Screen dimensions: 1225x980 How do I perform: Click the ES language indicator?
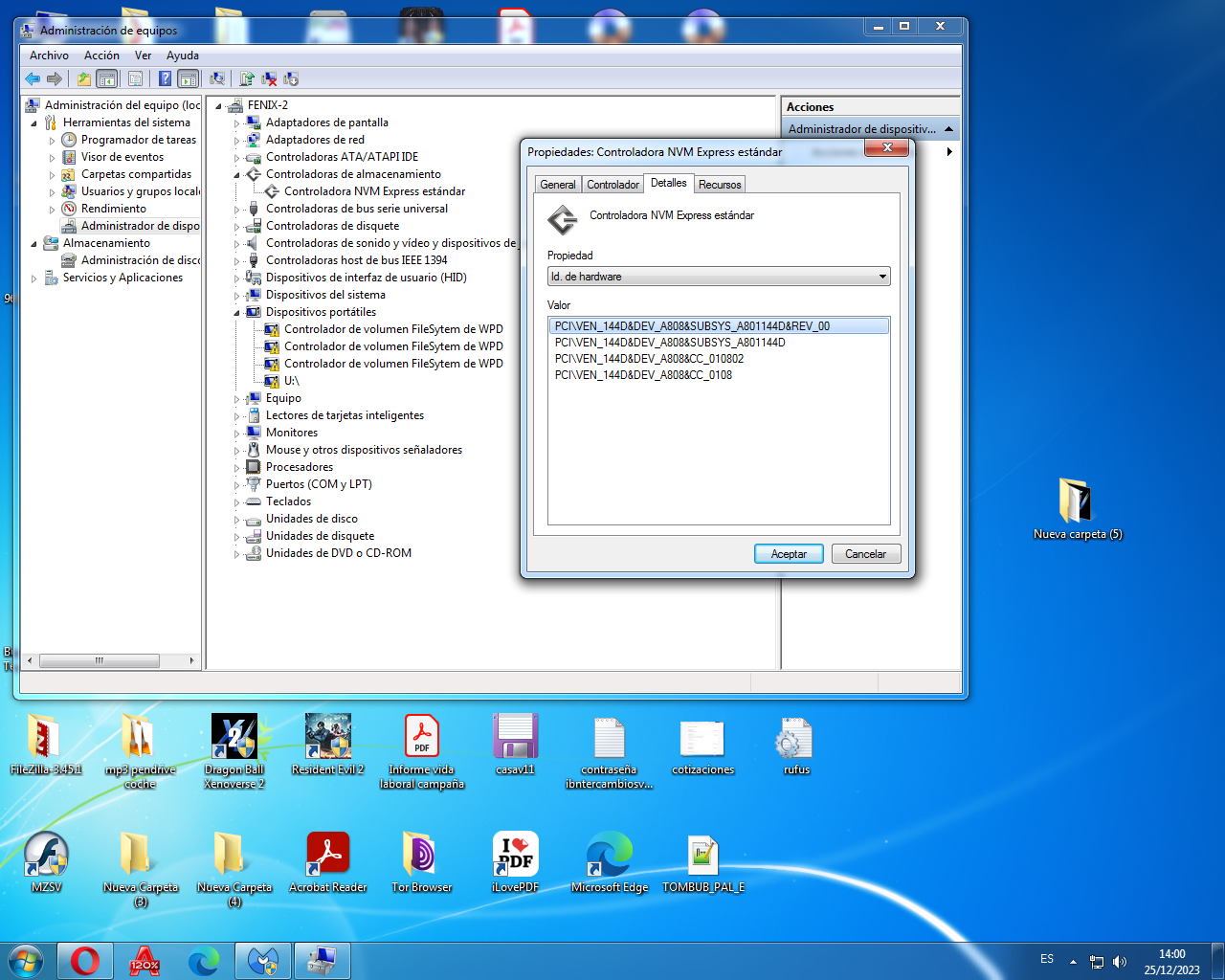[1047, 959]
